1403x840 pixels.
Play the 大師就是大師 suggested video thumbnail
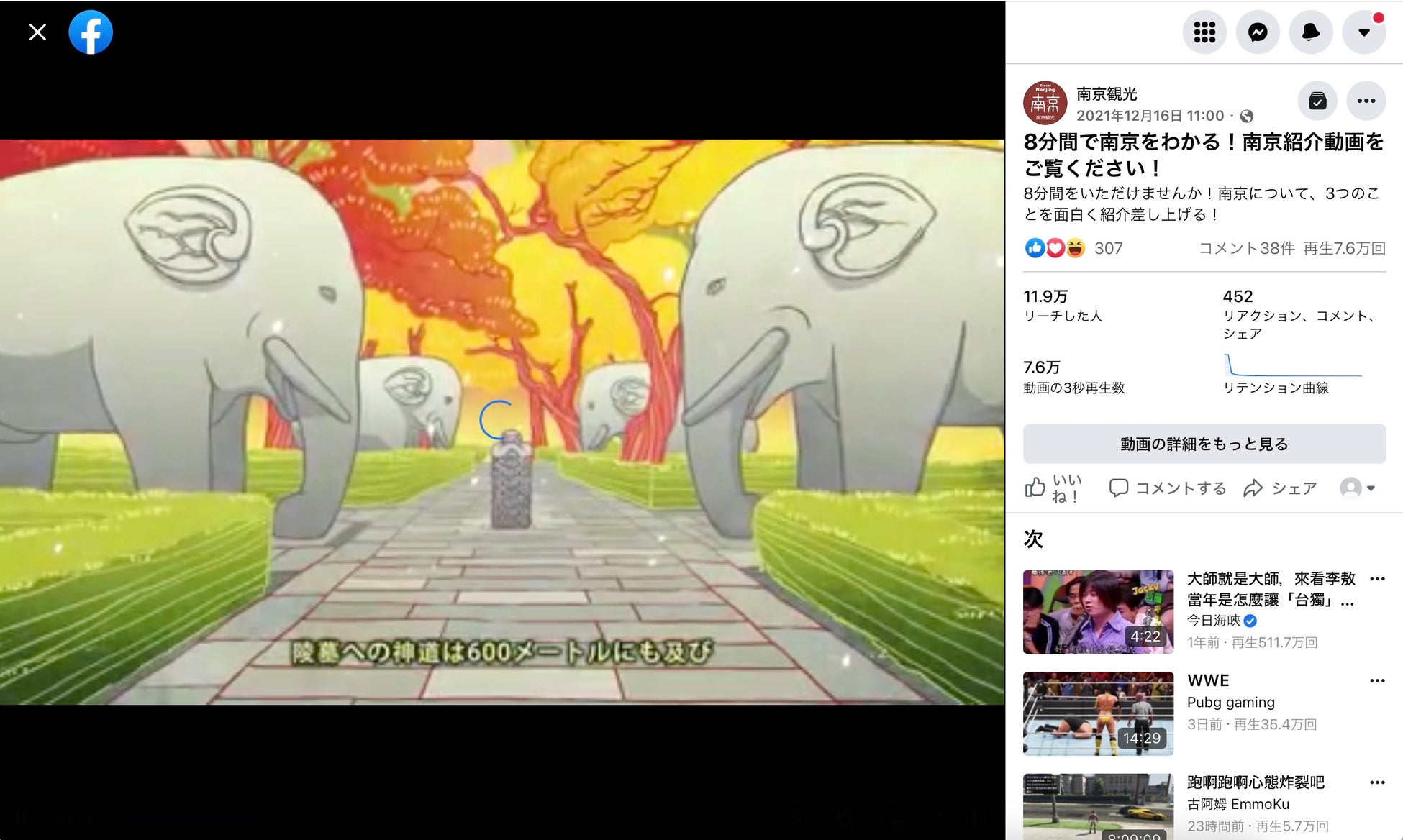tap(1098, 612)
